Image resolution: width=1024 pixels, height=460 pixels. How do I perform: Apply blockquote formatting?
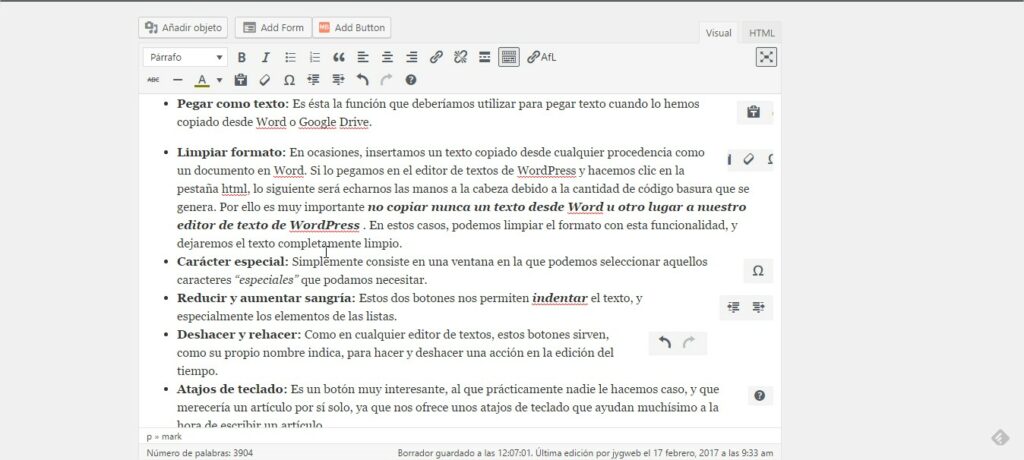coord(339,58)
